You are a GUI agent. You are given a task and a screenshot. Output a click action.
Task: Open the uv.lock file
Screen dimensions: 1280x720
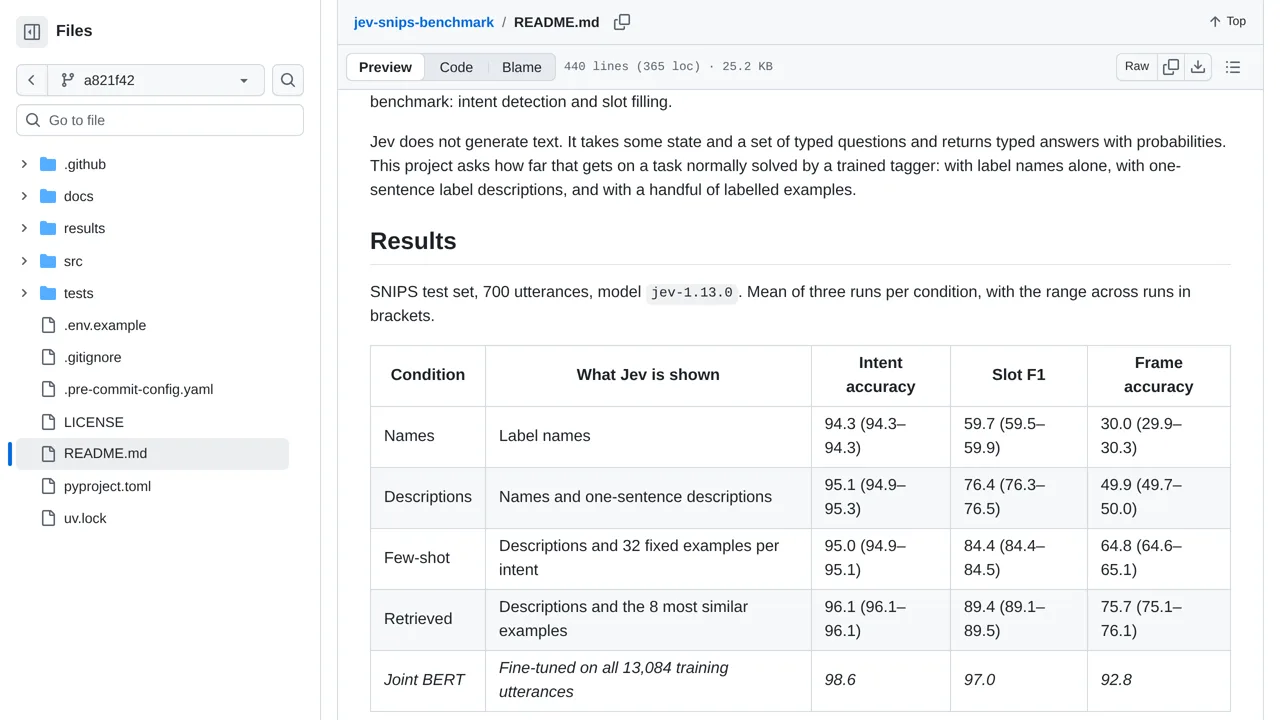point(85,518)
